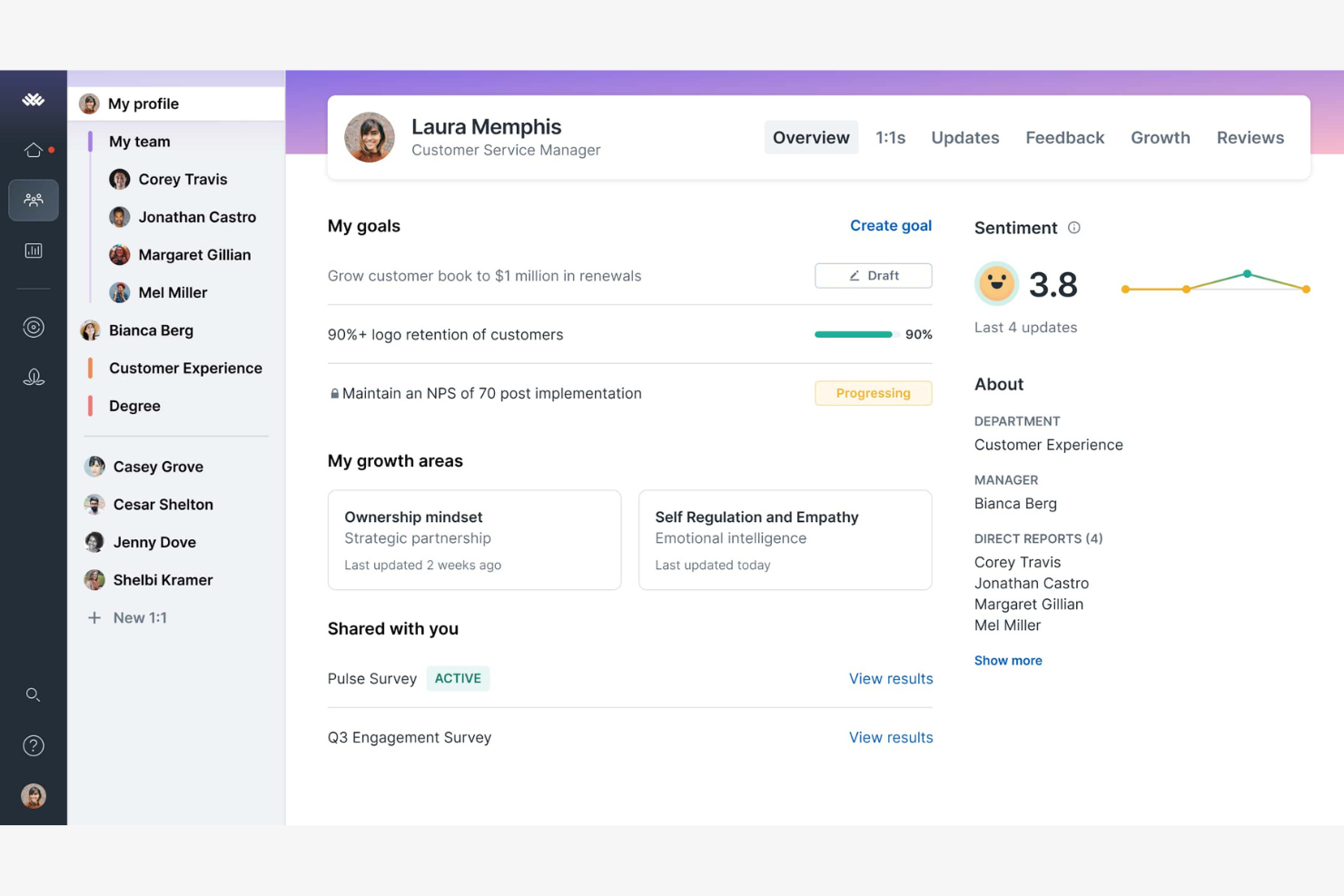The width and height of the screenshot is (1344, 896).
Task: Click pencil icon in Draft button
Action: coord(855,276)
